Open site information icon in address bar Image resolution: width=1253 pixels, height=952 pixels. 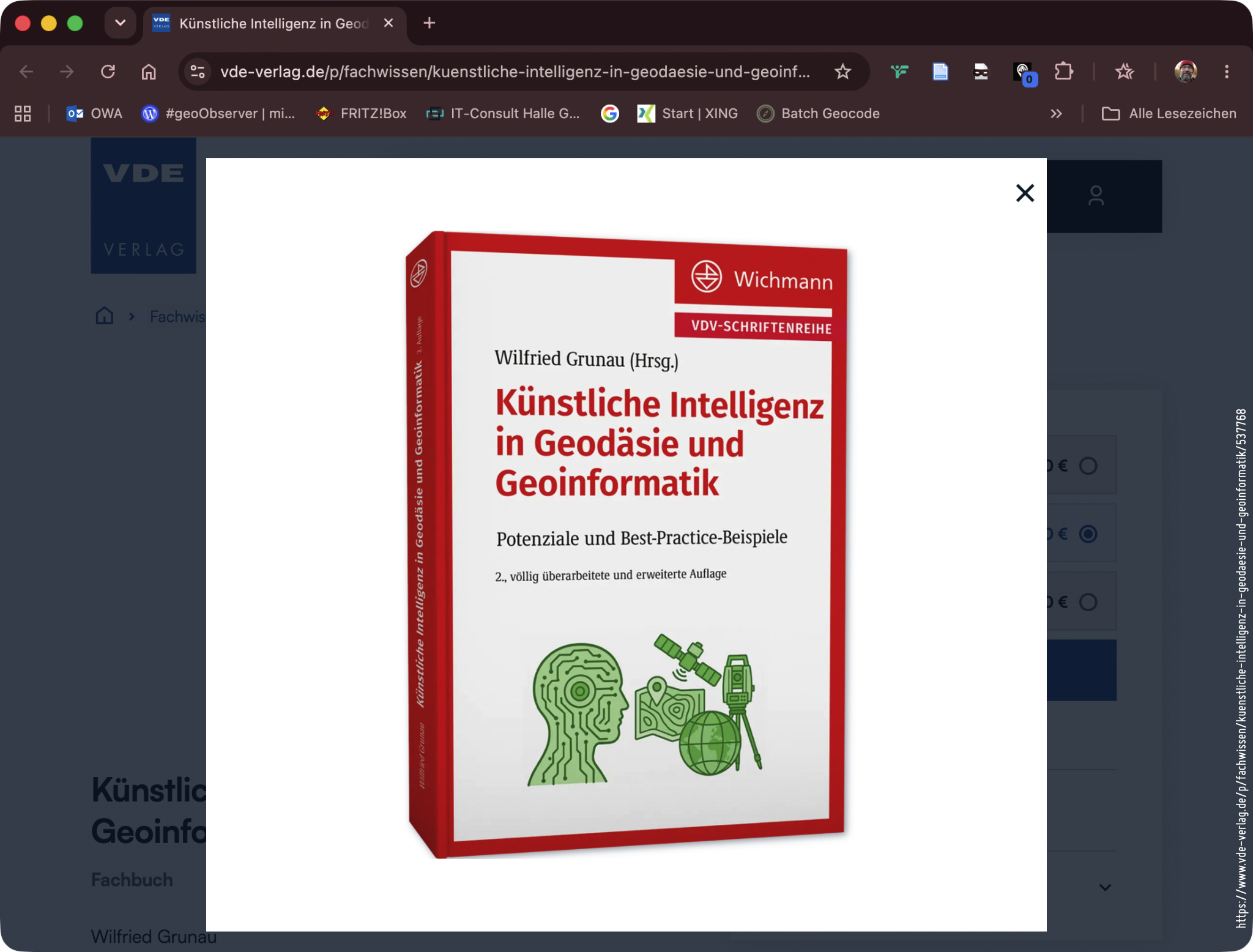[x=197, y=72]
